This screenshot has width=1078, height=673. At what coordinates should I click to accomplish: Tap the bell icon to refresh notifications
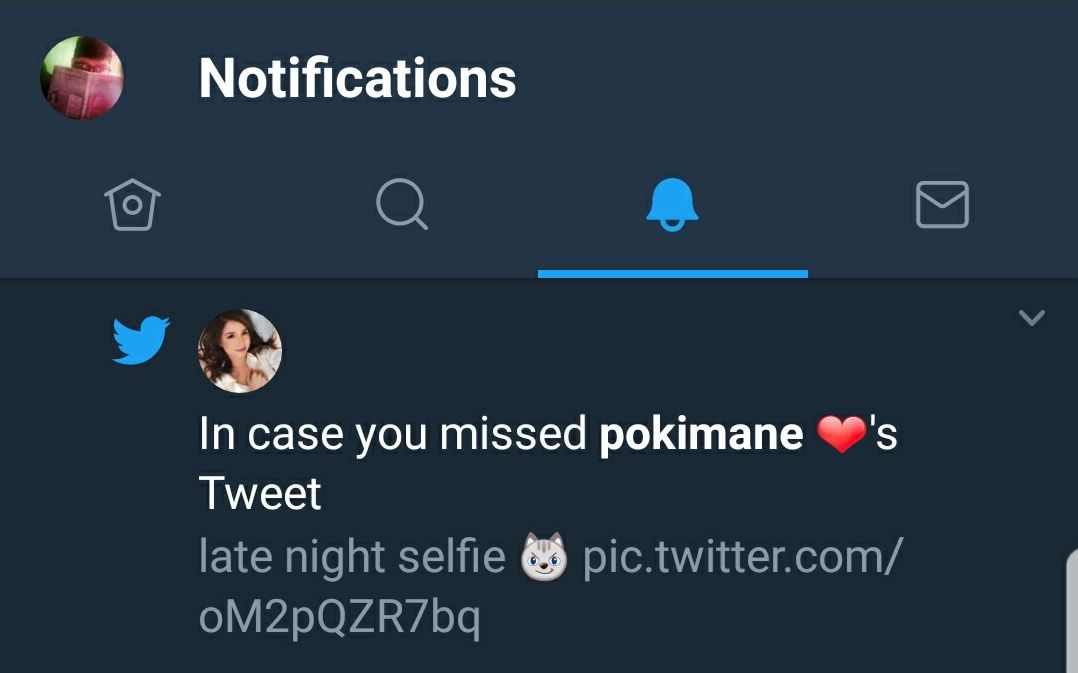(x=672, y=204)
